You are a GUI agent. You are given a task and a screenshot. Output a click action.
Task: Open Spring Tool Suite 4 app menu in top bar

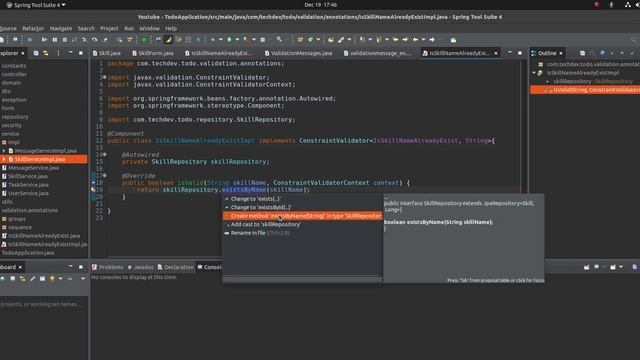coord(36,5)
